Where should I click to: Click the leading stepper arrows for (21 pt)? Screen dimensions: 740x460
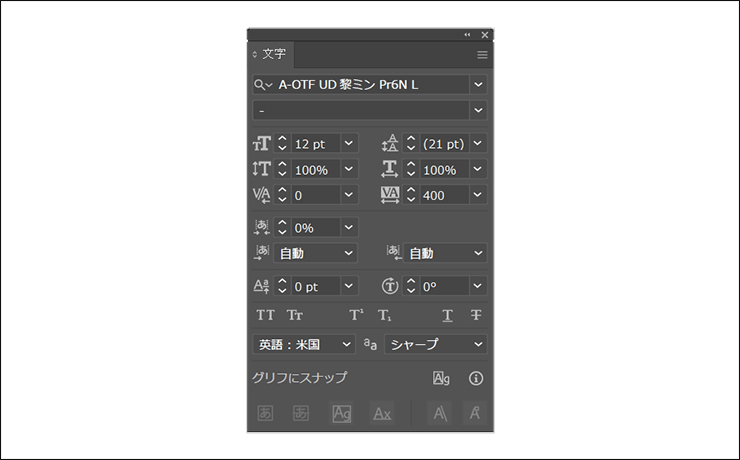411,143
